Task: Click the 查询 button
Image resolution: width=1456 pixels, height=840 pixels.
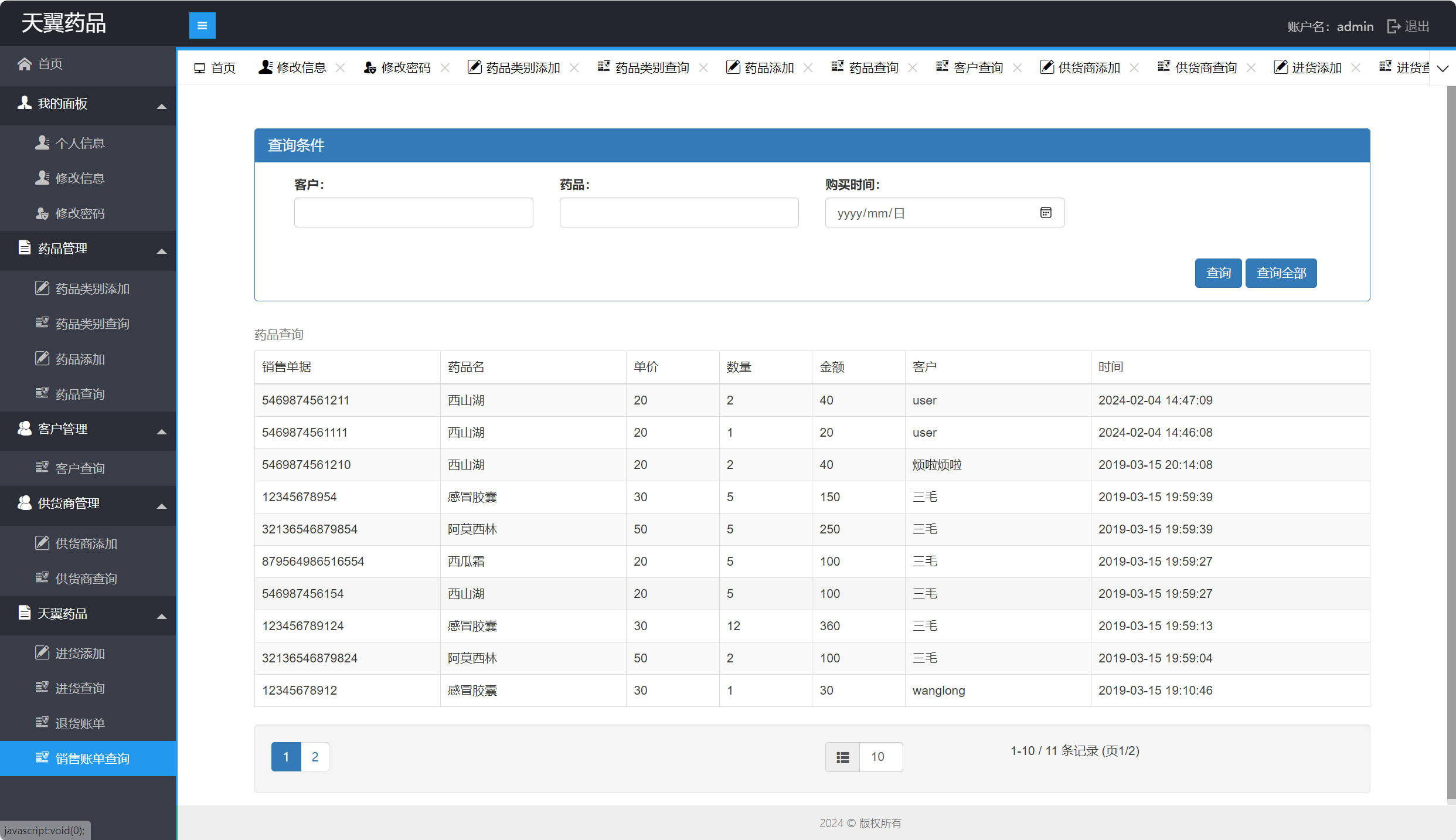Action: [x=1218, y=273]
